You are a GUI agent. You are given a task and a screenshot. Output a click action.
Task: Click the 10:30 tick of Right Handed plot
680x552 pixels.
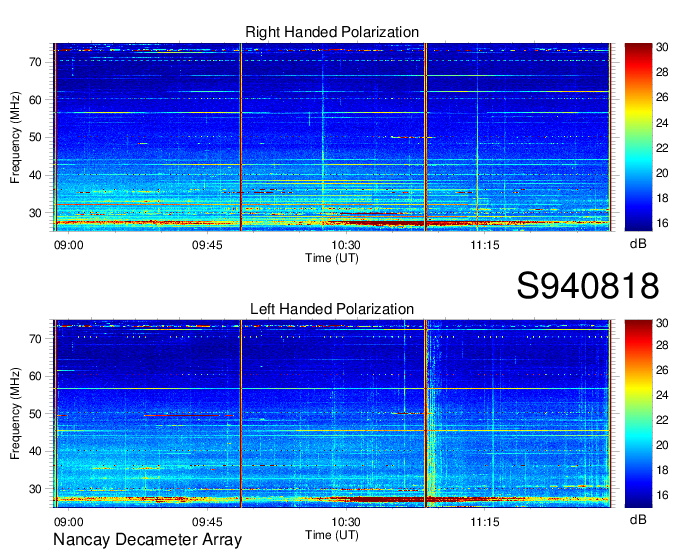coord(346,245)
